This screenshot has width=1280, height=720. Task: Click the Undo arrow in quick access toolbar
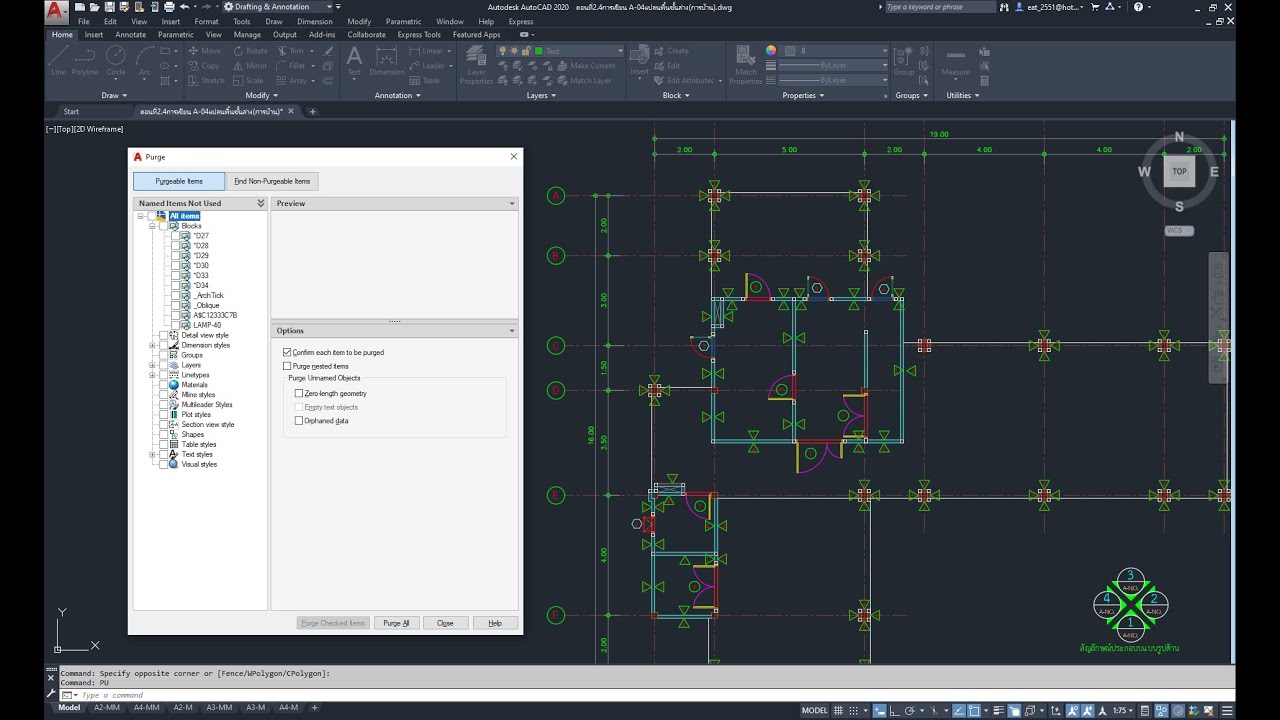click(x=184, y=7)
